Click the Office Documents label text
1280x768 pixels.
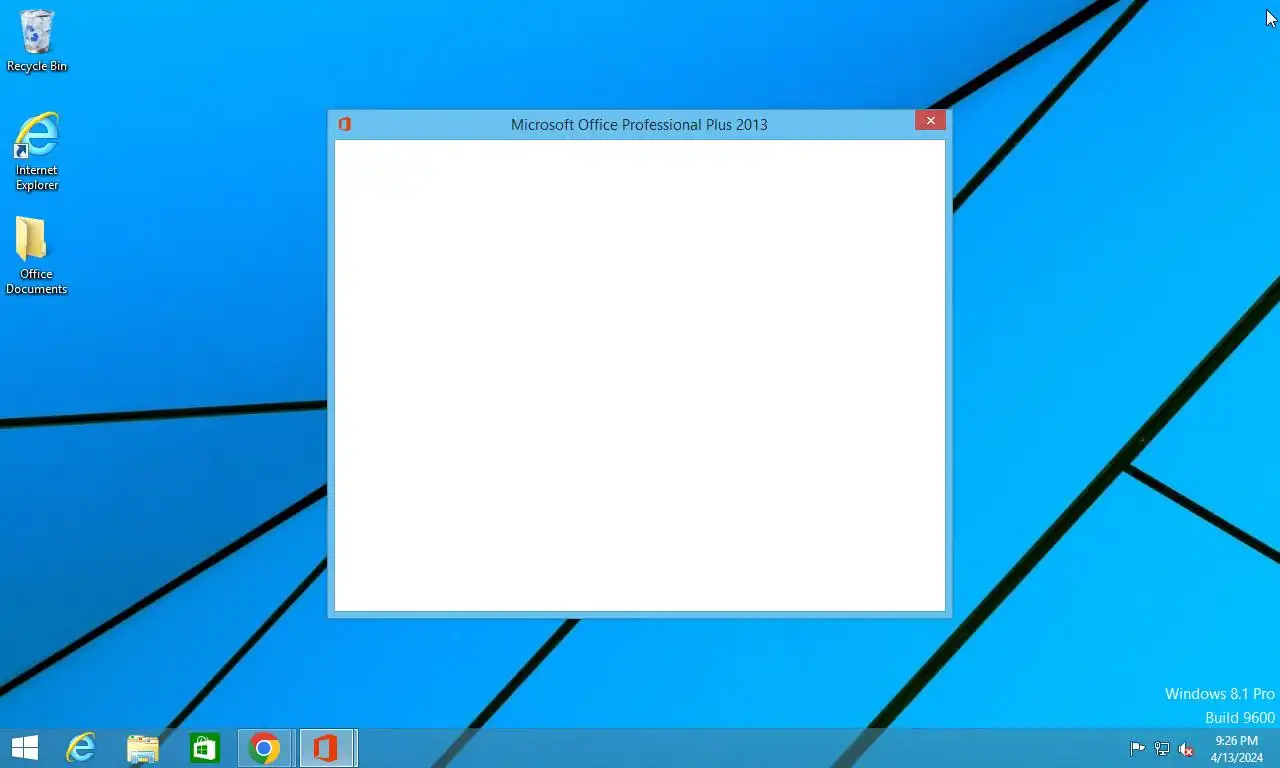click(37, 281)
